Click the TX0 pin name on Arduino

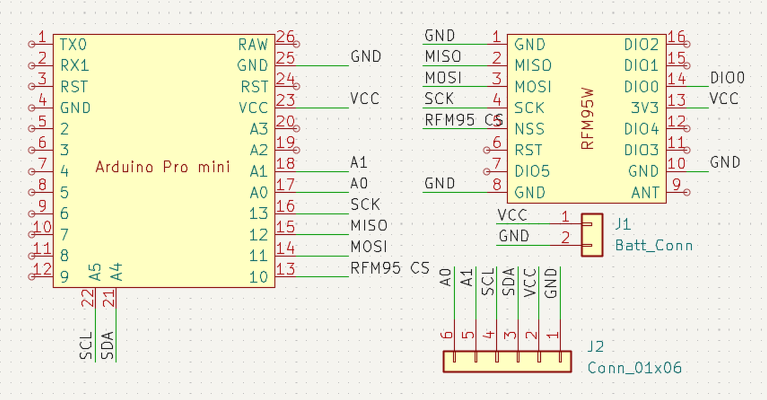[73, 45]
